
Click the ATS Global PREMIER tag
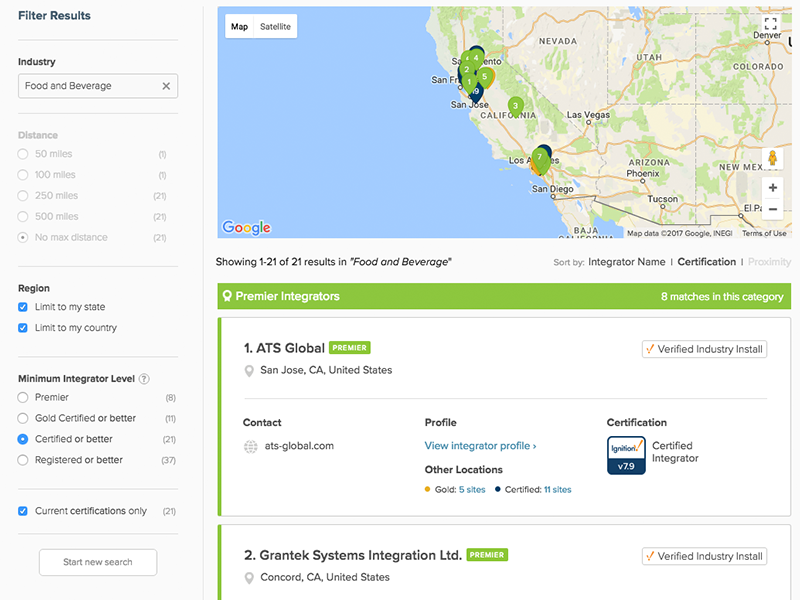349,348
